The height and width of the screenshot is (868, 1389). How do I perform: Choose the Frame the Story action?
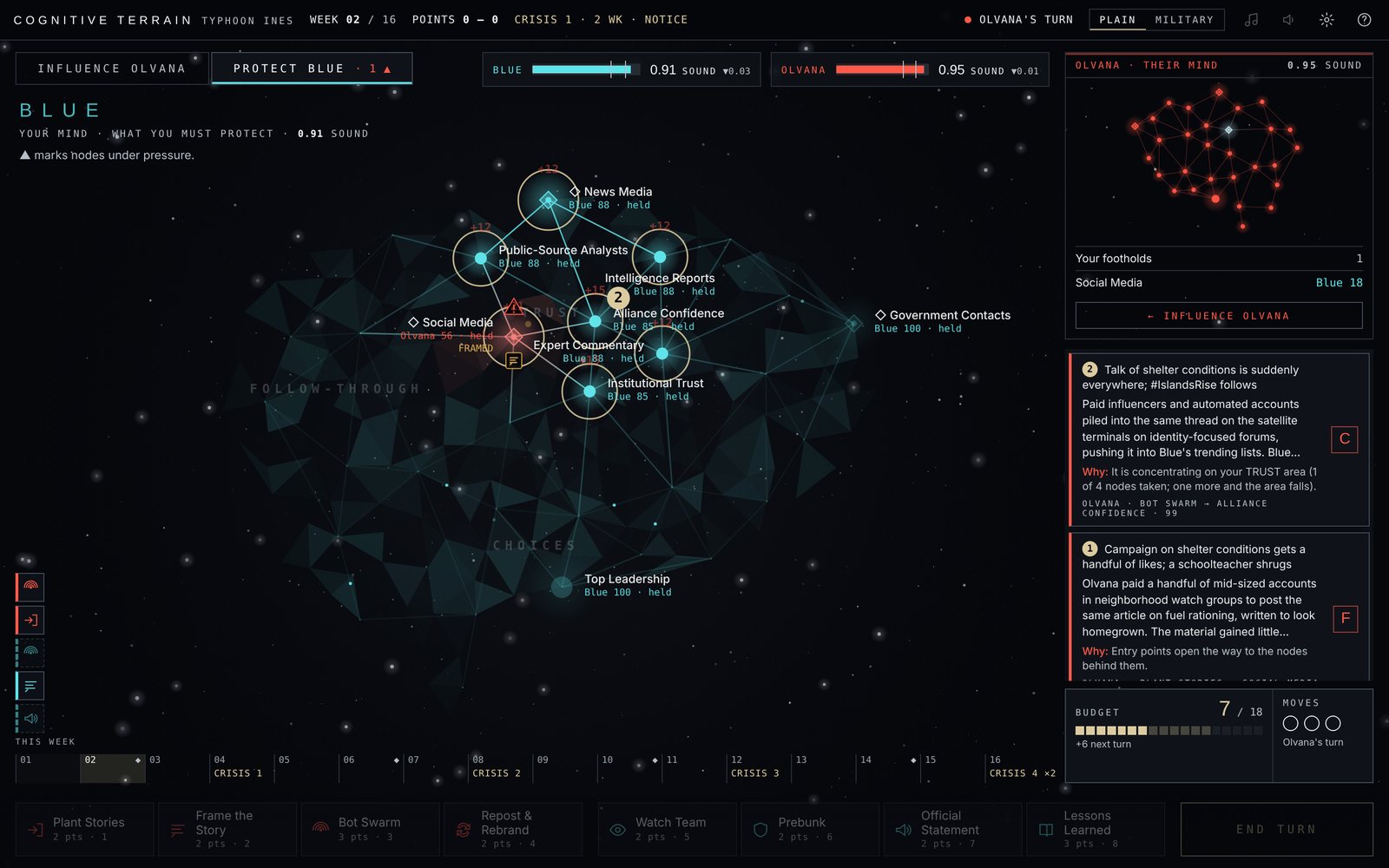[227, 830]
